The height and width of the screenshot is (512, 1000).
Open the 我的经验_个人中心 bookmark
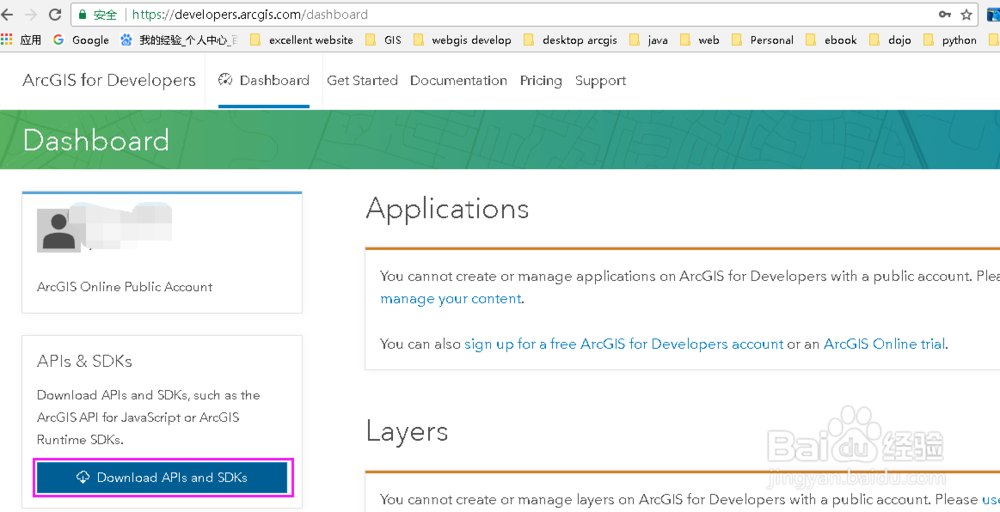(x=179, y=40)
